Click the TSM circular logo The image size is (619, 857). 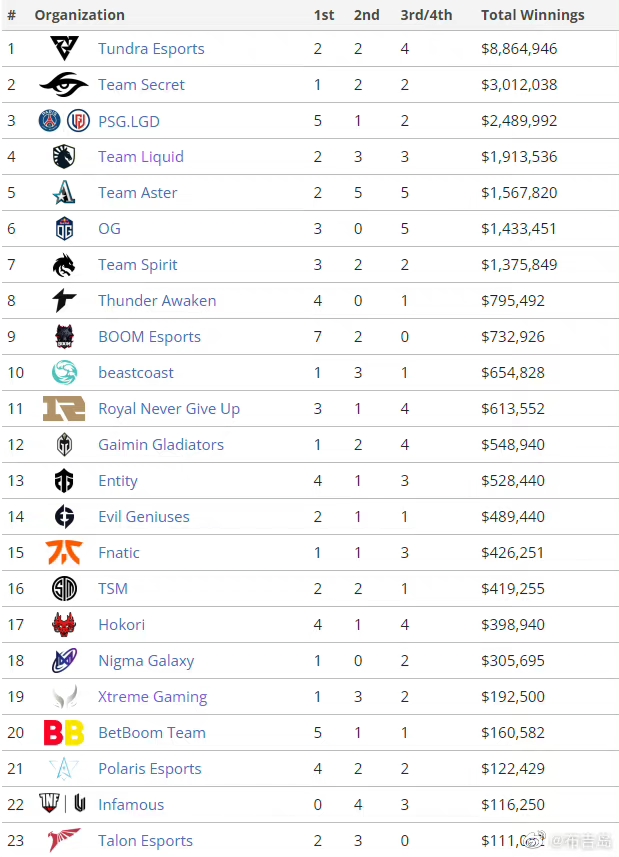[x=64, y=588]
